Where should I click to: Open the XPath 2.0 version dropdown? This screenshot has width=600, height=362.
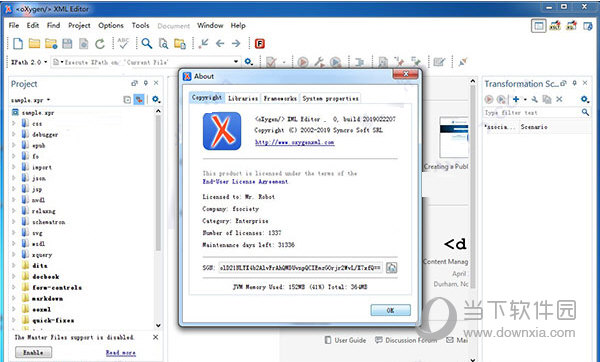[29, 62]
